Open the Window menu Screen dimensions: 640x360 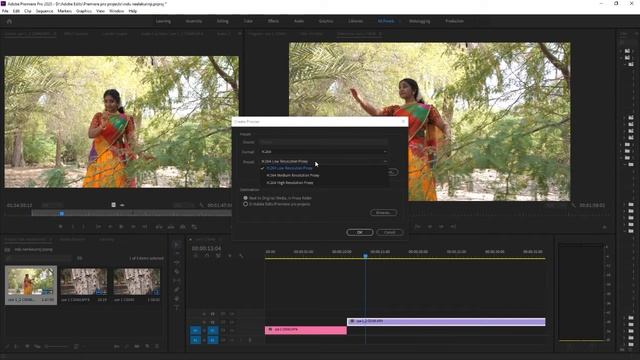(116, 11)
